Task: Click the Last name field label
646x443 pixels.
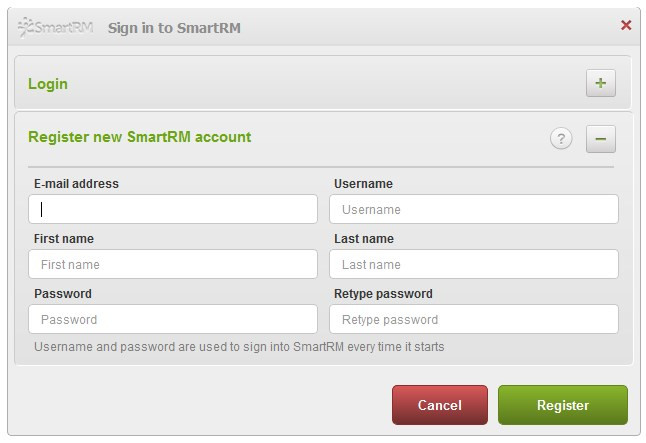Action: 364,239
